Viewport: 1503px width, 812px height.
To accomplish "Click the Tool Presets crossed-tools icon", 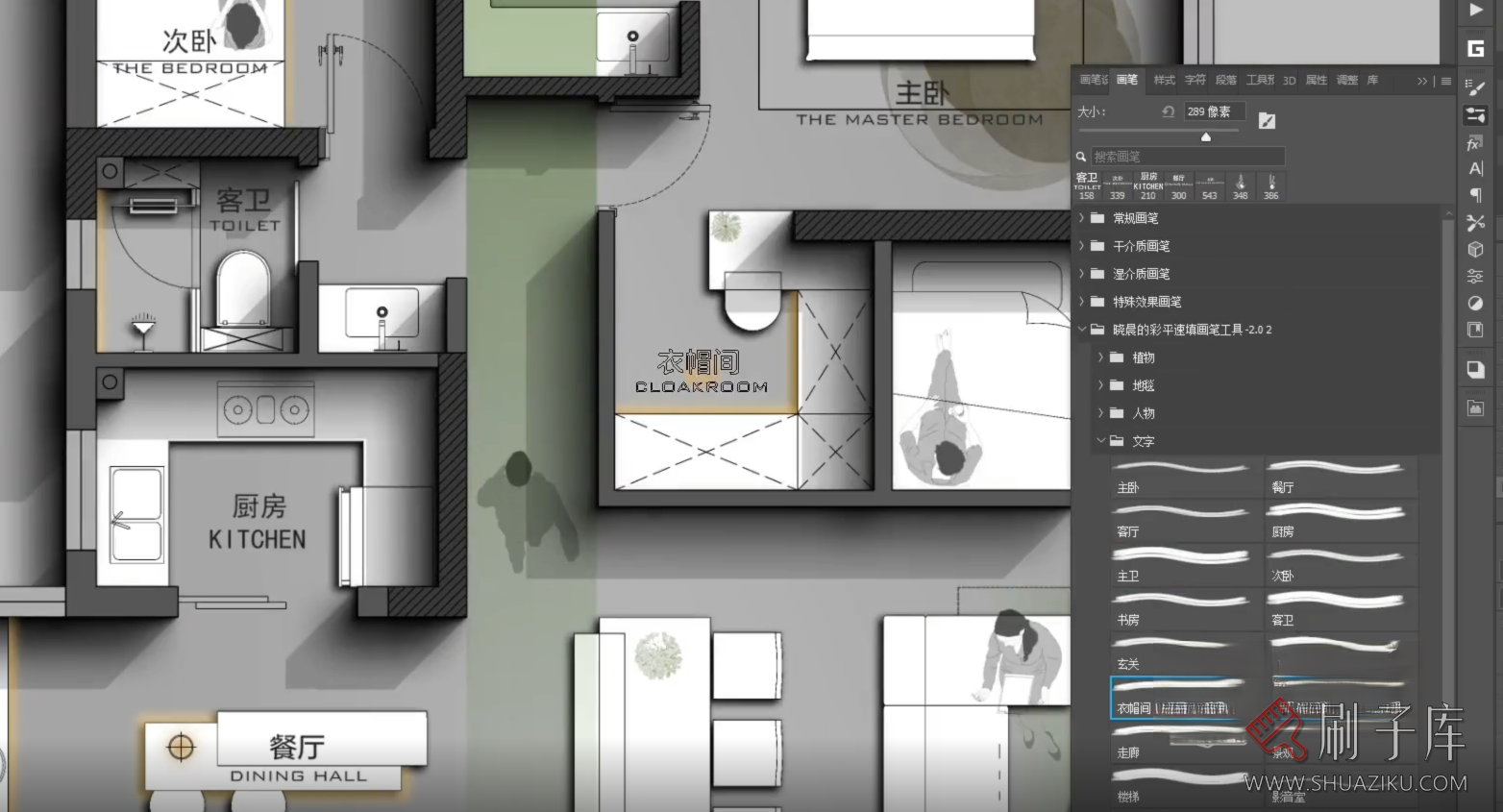I will pyautogui.click(x=1475, y=222).
